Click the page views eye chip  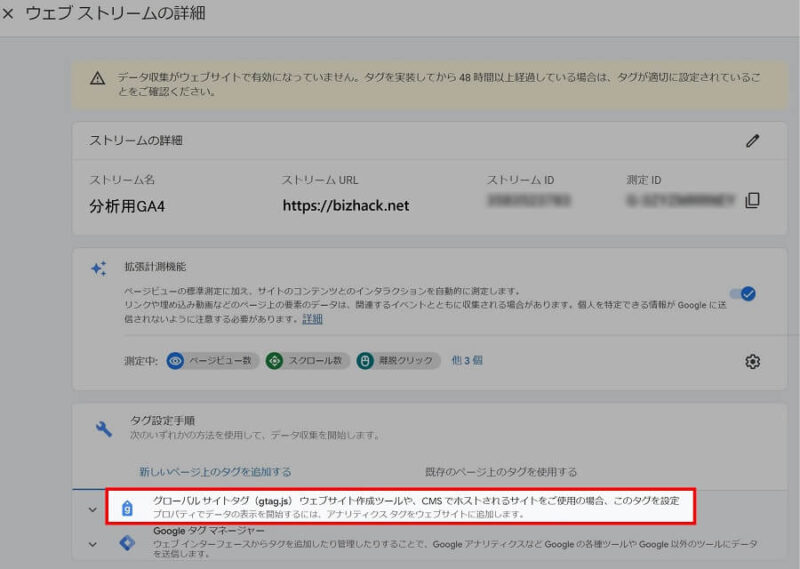coord(212,361)
